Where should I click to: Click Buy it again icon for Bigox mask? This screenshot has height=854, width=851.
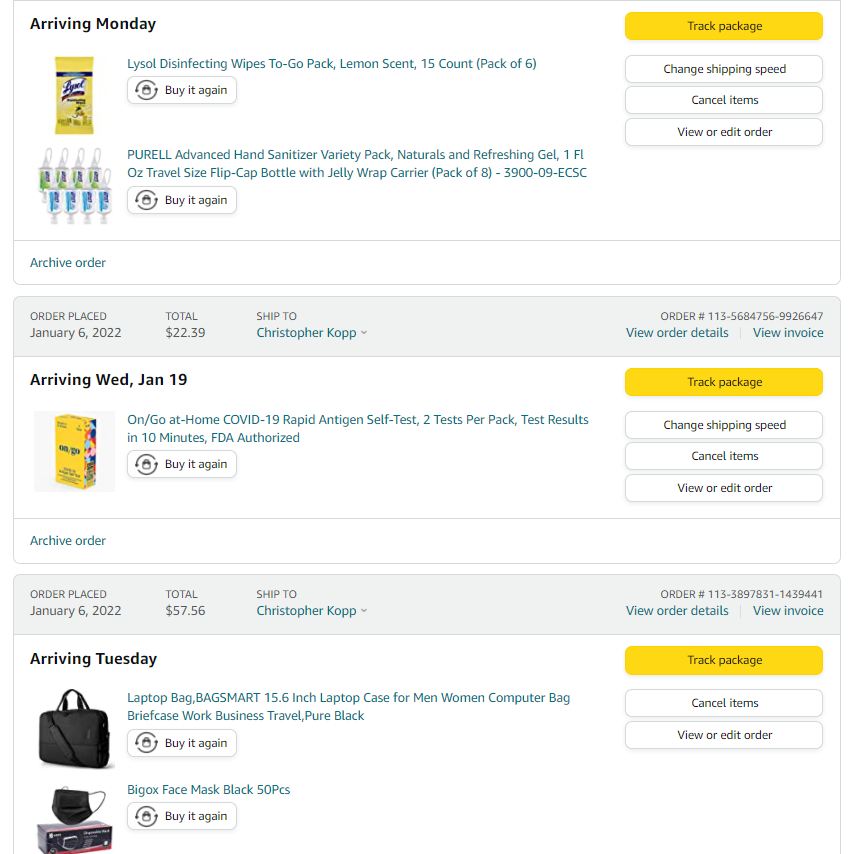click(147, 816)
